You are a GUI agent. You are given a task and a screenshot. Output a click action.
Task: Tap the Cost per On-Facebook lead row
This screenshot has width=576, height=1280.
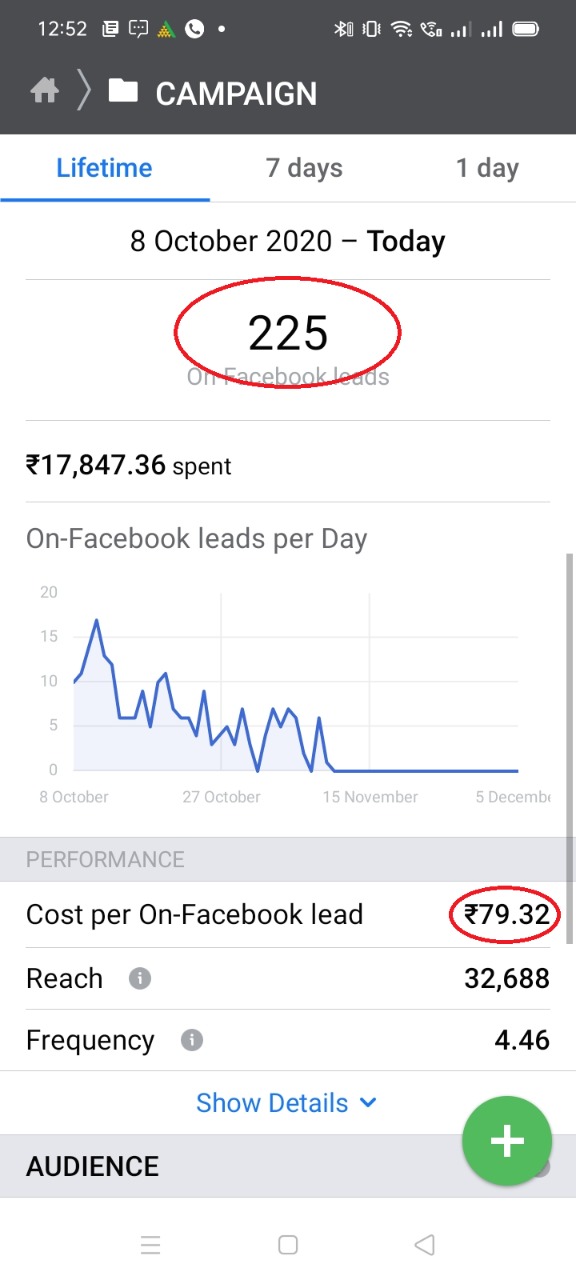288,914
